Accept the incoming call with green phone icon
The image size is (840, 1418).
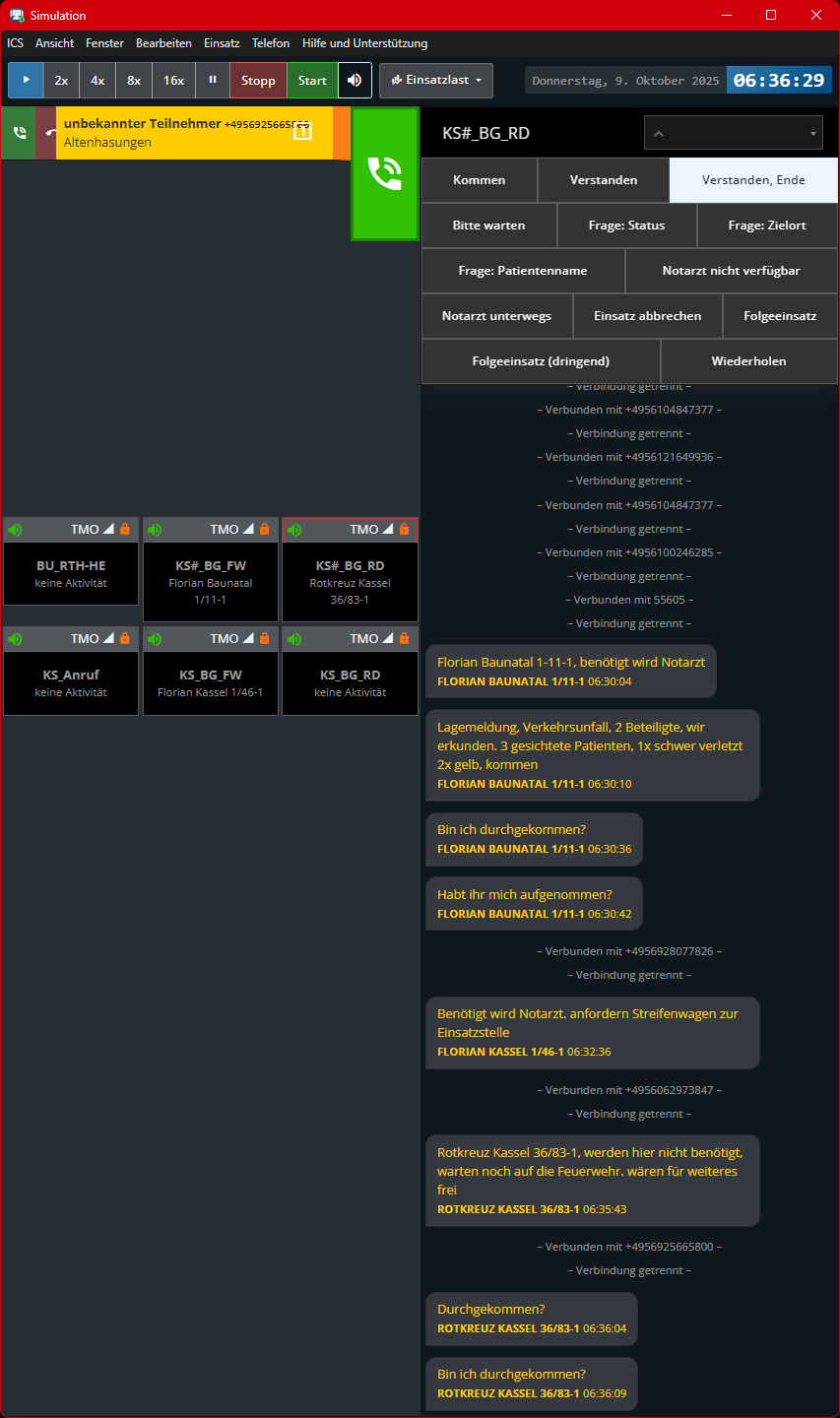point(19,133)
